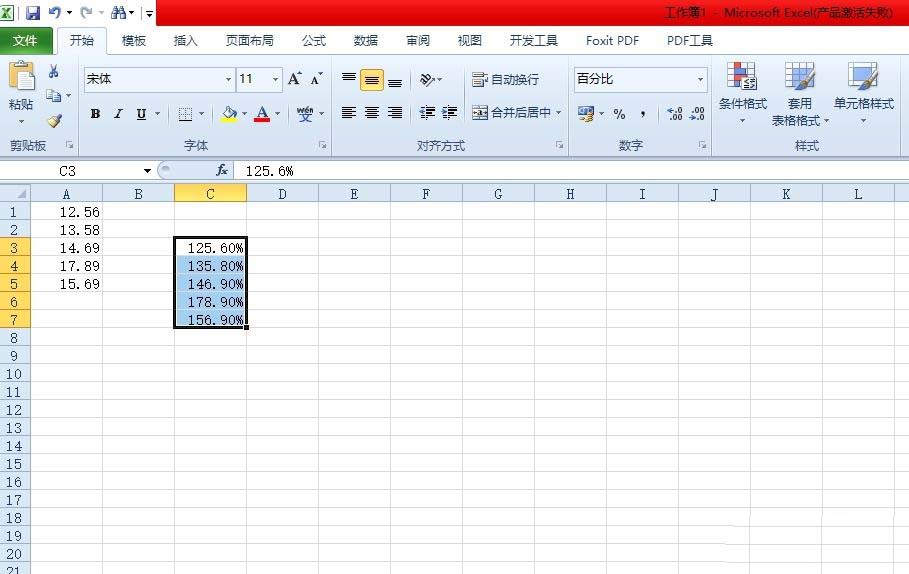This screenshot has height=574, width=909.
Task: Open the 百分比 number format dropdown
Action: click(x=700, y=79)
